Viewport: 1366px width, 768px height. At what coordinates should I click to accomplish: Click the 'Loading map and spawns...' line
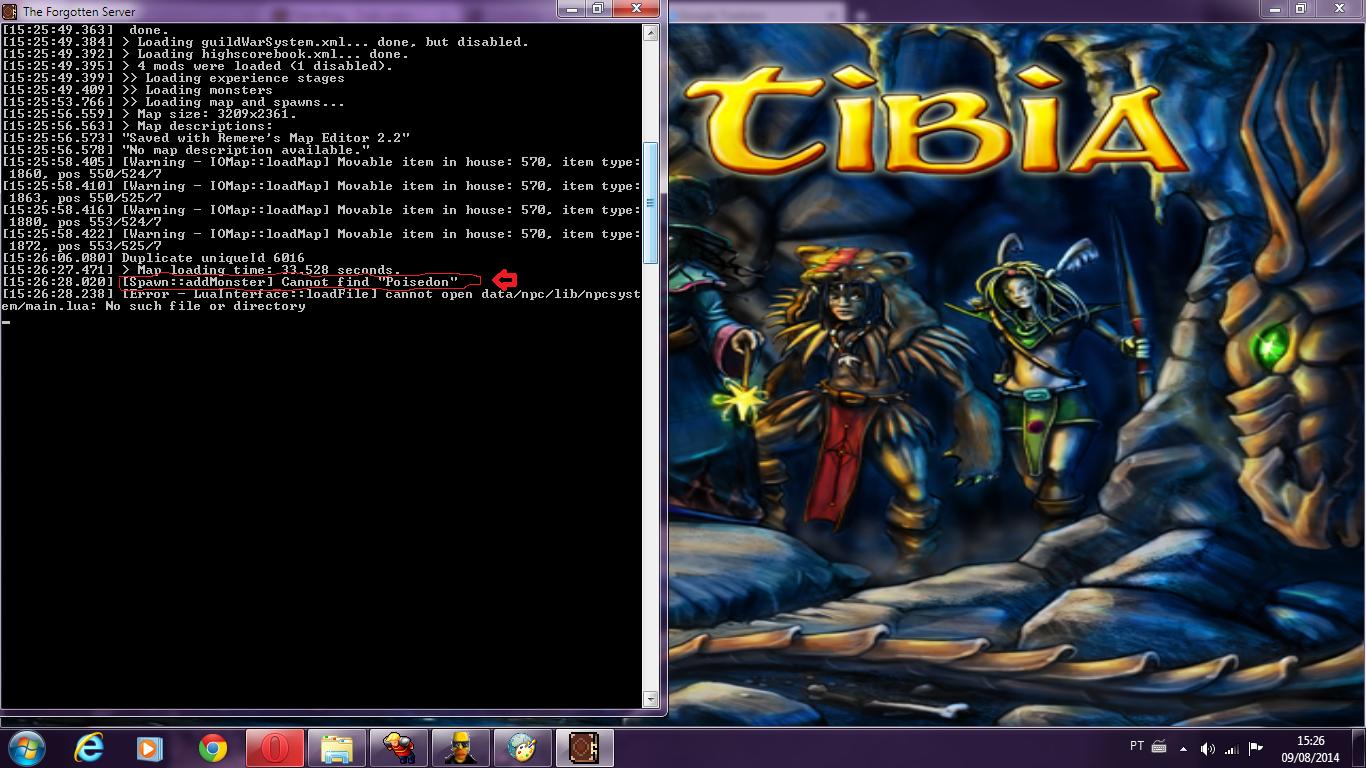tap(173, 102)
